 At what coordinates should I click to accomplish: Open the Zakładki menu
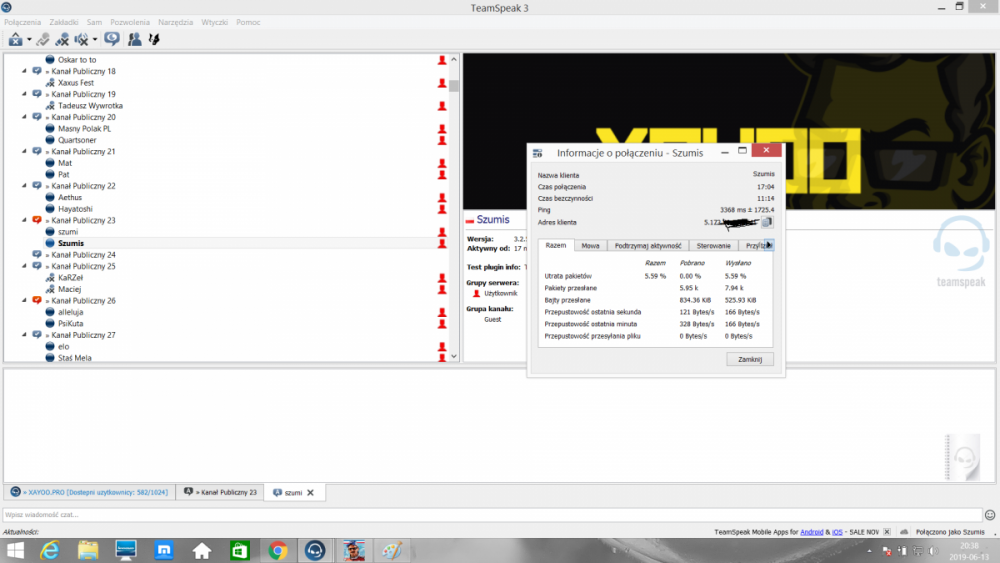[64, 22]
